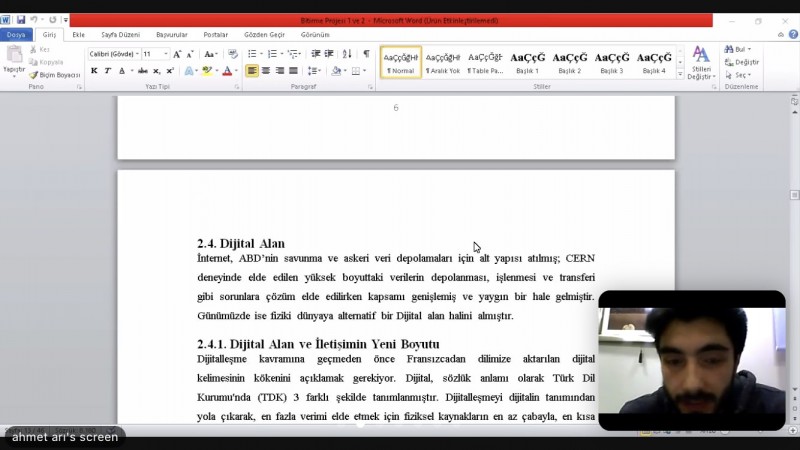Viewport: 800px width, 450px height.
Task: Open the Sayfa Düzeni tab
Action: pyautogui.click(x=120, y=34)
